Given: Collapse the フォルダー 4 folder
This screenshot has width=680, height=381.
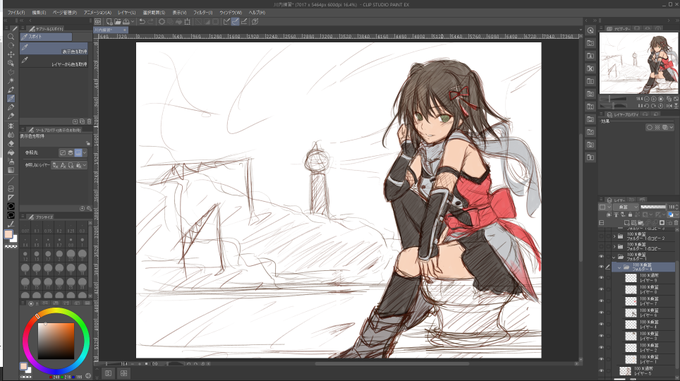Looking at the screenshot, I should click(619, 267).
